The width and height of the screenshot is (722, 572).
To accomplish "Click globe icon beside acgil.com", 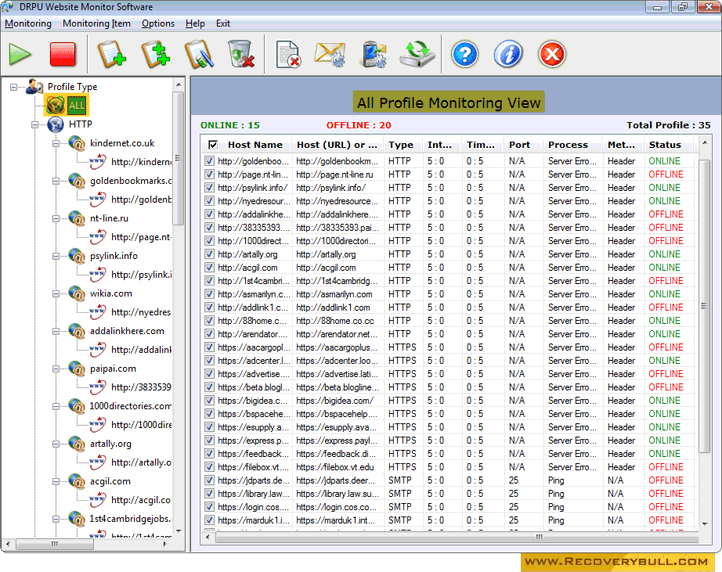I will tap(77, 481).
